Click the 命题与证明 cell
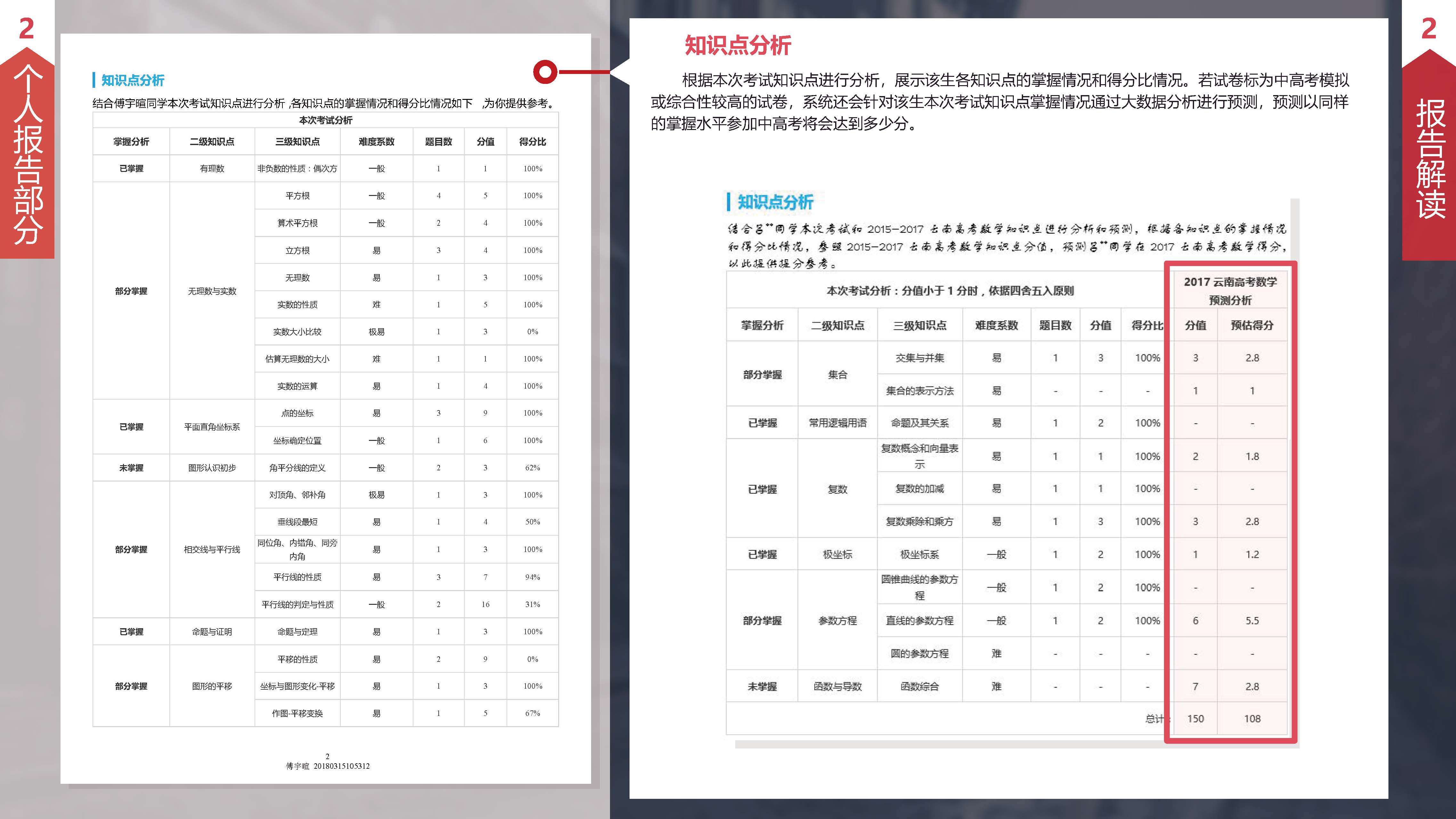This screenshot has width=1456, height=819. click(212, 632)
